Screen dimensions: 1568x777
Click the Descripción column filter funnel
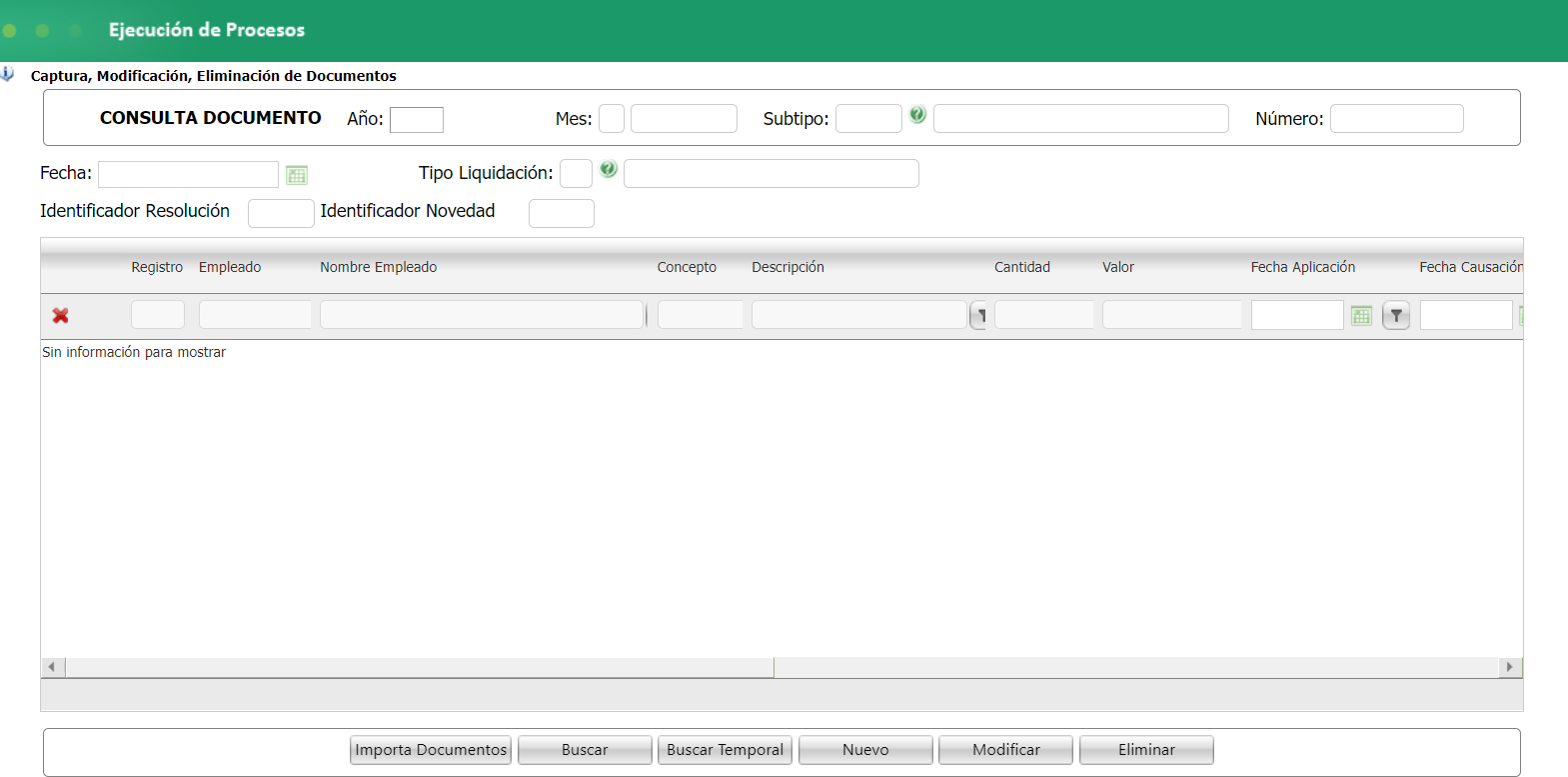(979, 316)
